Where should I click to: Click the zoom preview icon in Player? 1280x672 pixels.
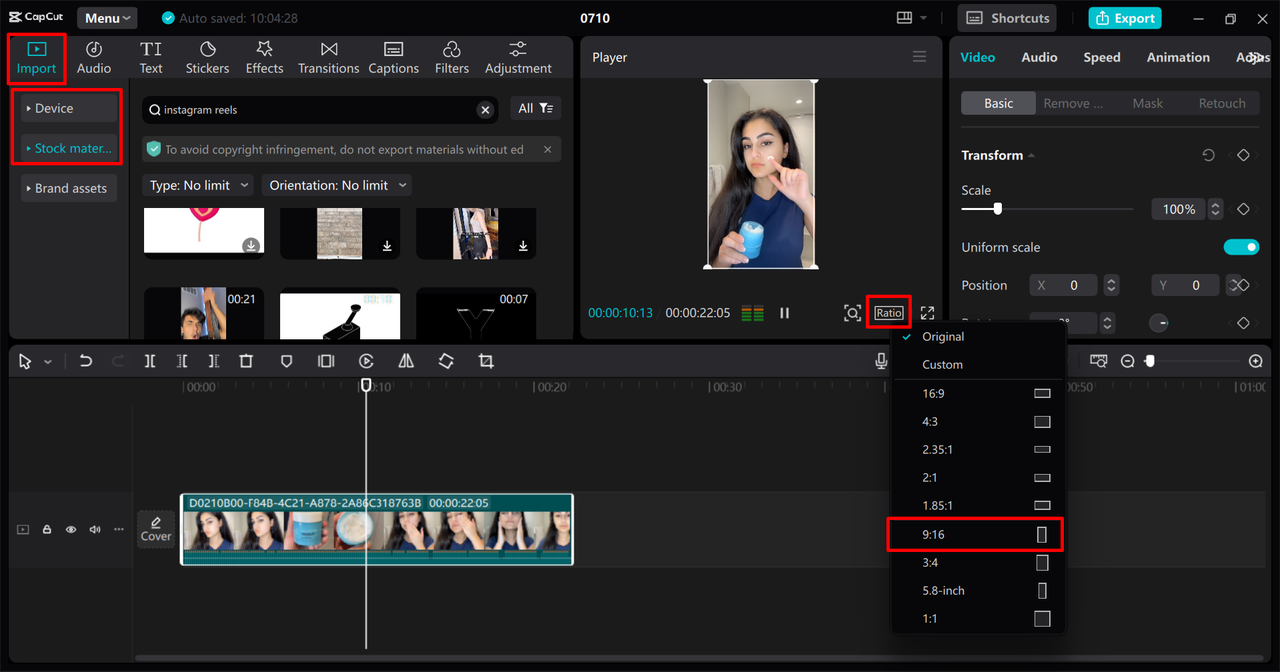point(852,313)
